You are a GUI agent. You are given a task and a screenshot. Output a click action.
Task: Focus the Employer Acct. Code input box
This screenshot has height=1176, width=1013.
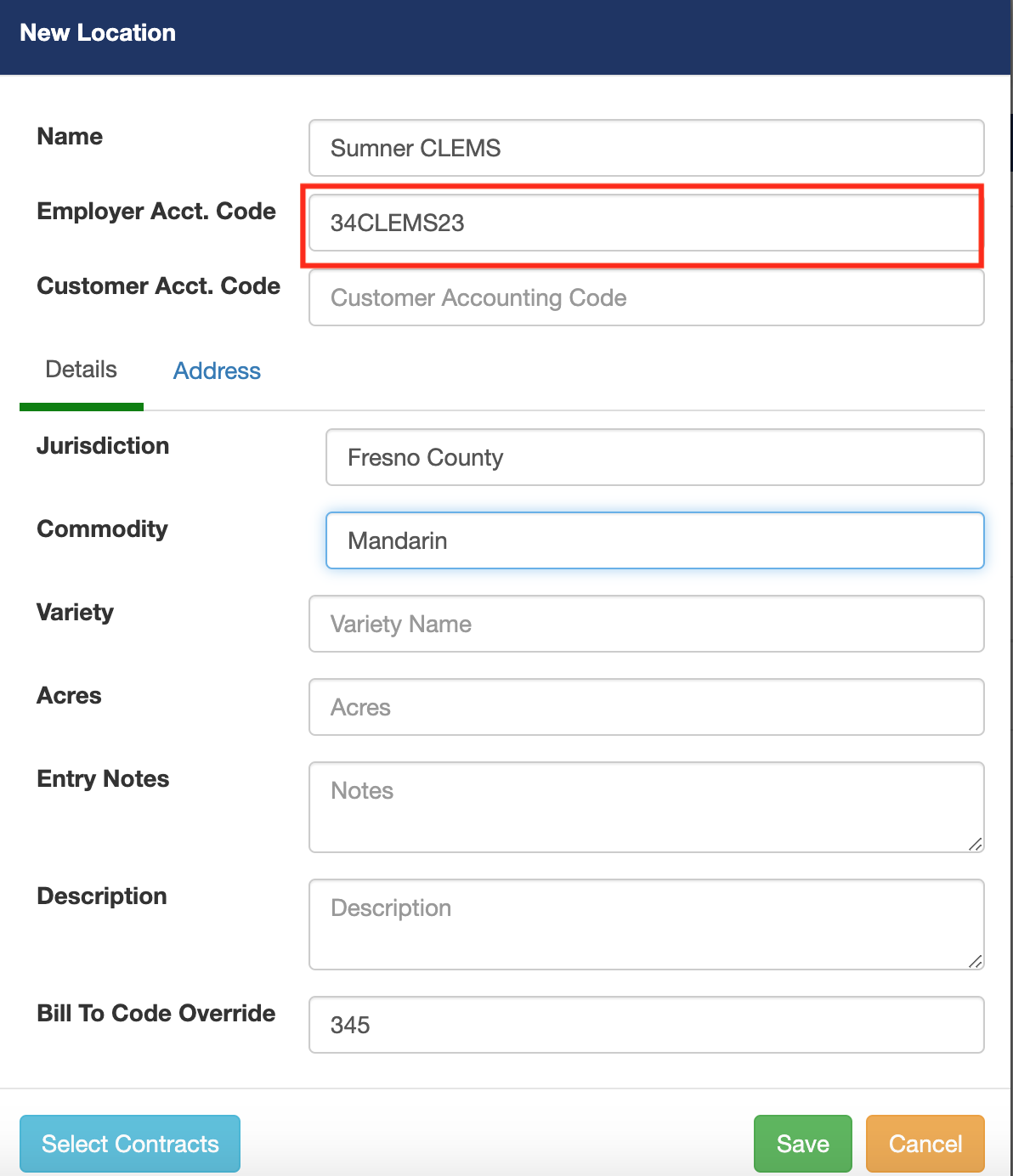point(646,223)
